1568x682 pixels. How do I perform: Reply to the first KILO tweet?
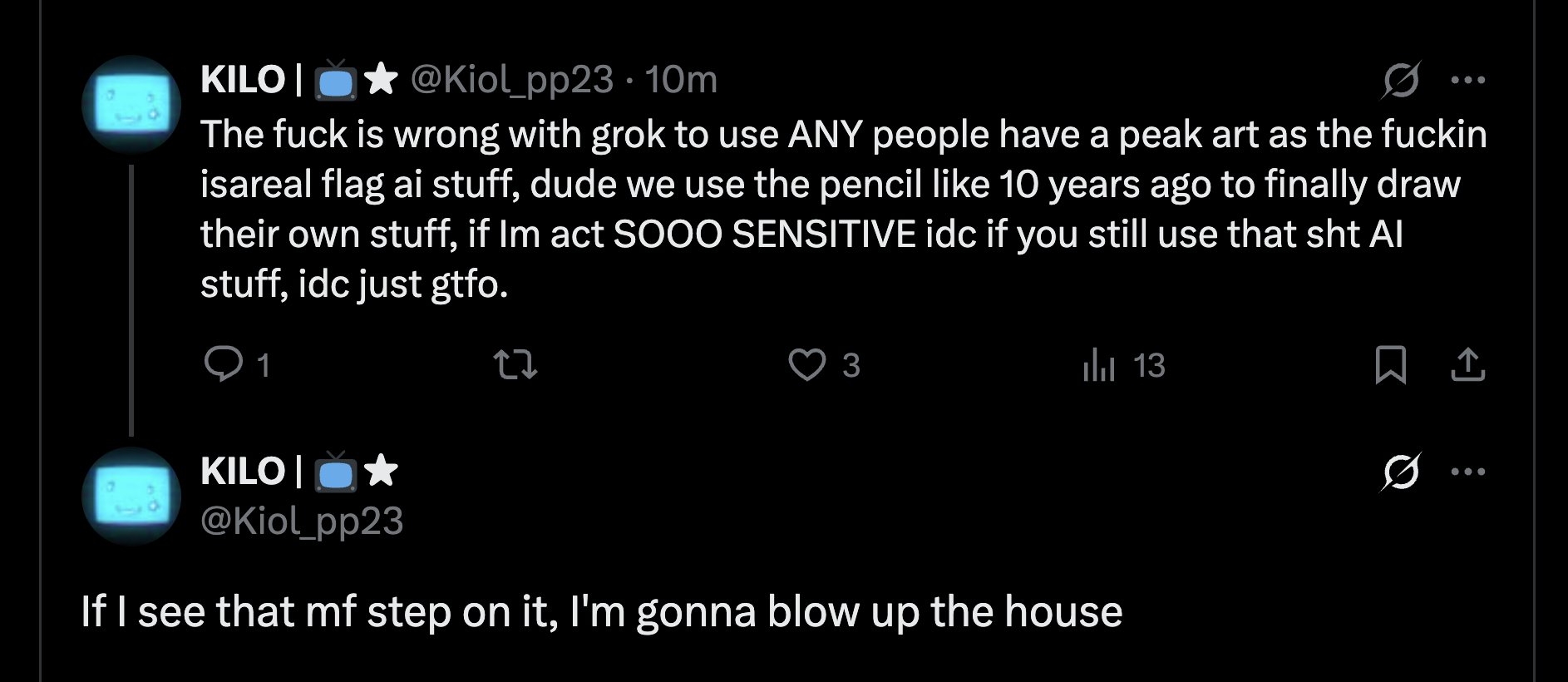(x=224, y=364)
